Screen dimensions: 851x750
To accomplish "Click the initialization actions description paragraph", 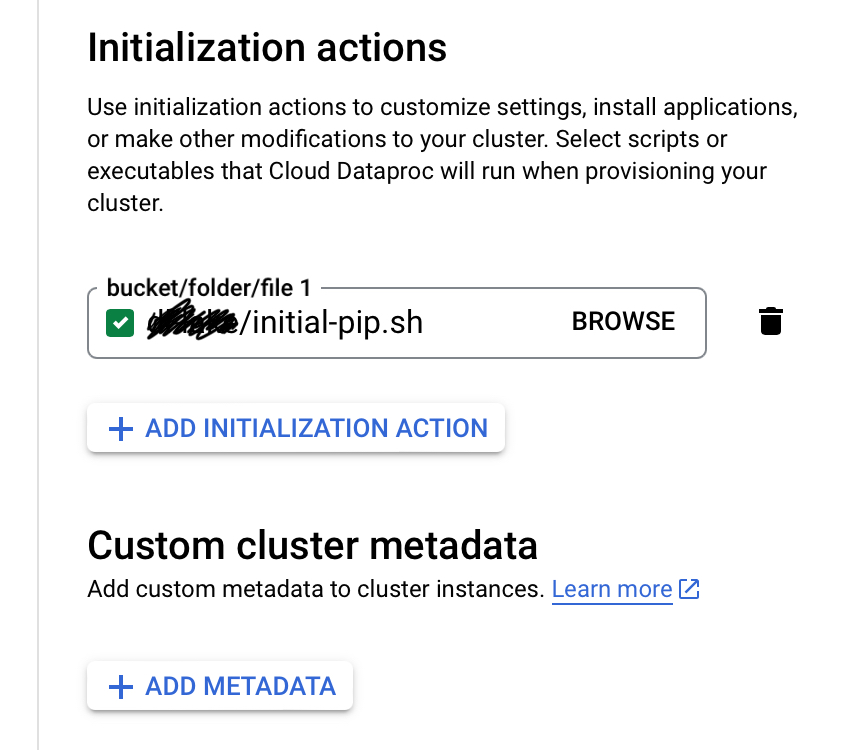I will click(x=440, y=139).
